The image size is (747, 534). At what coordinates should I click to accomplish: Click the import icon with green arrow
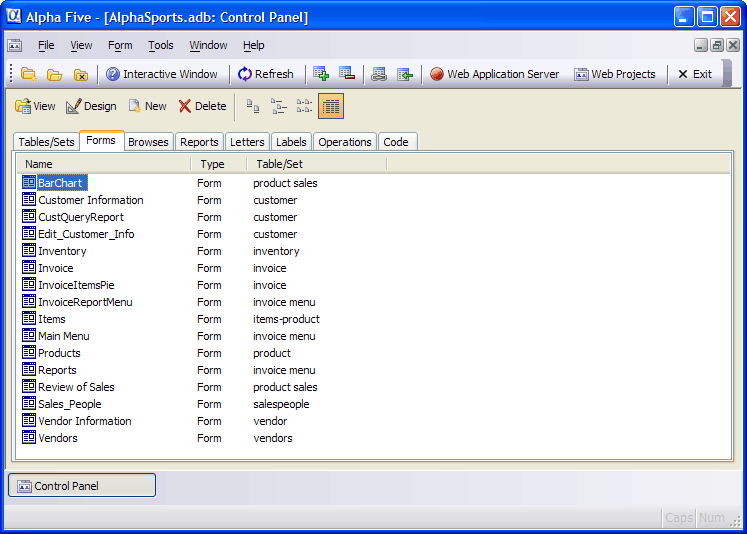405,74
